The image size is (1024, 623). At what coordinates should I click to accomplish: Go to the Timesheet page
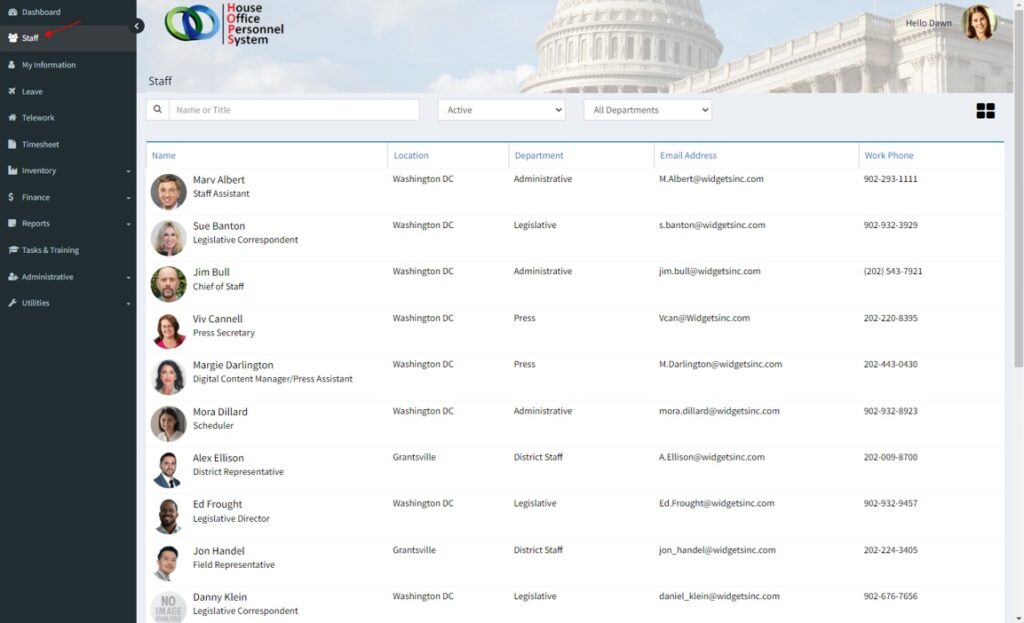tap(40, 144)
